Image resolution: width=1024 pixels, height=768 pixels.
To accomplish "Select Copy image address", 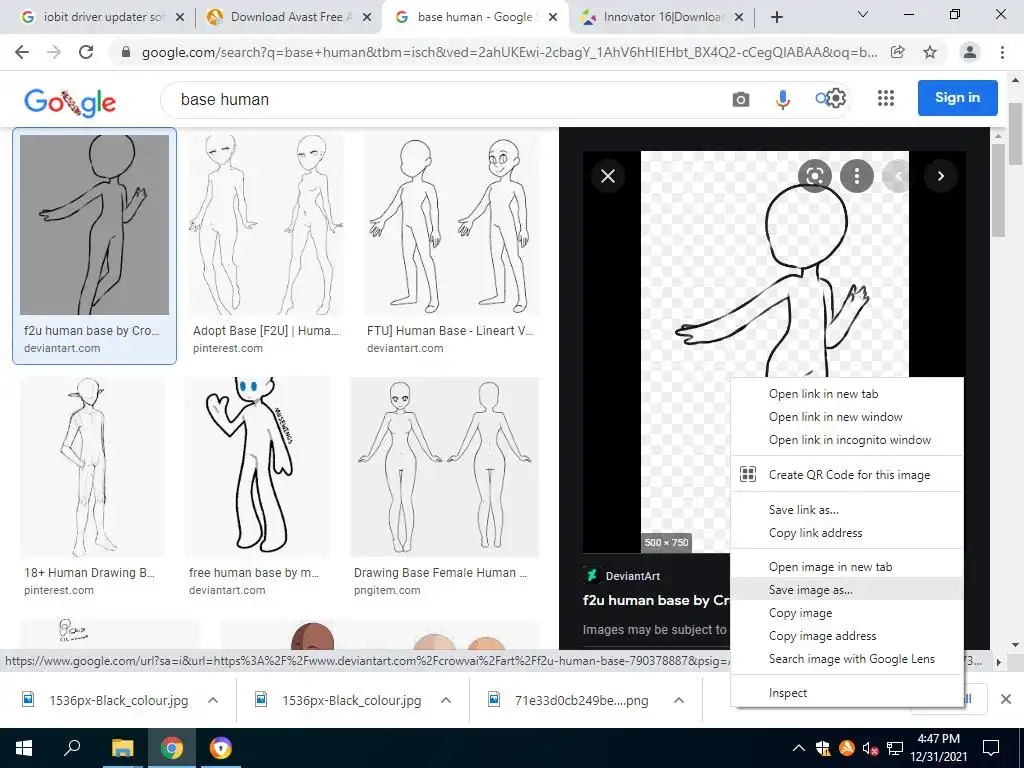I will point(847,635).
